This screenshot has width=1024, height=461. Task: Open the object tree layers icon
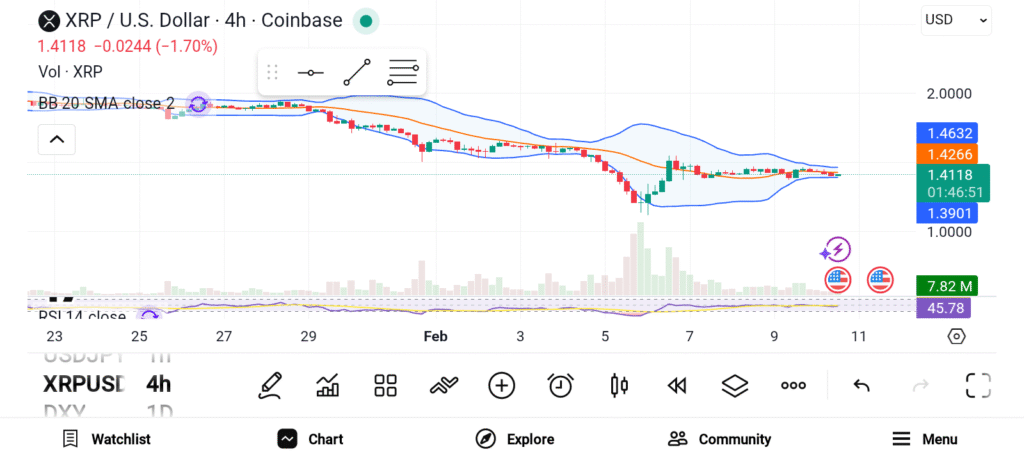[x=735, y=385]
